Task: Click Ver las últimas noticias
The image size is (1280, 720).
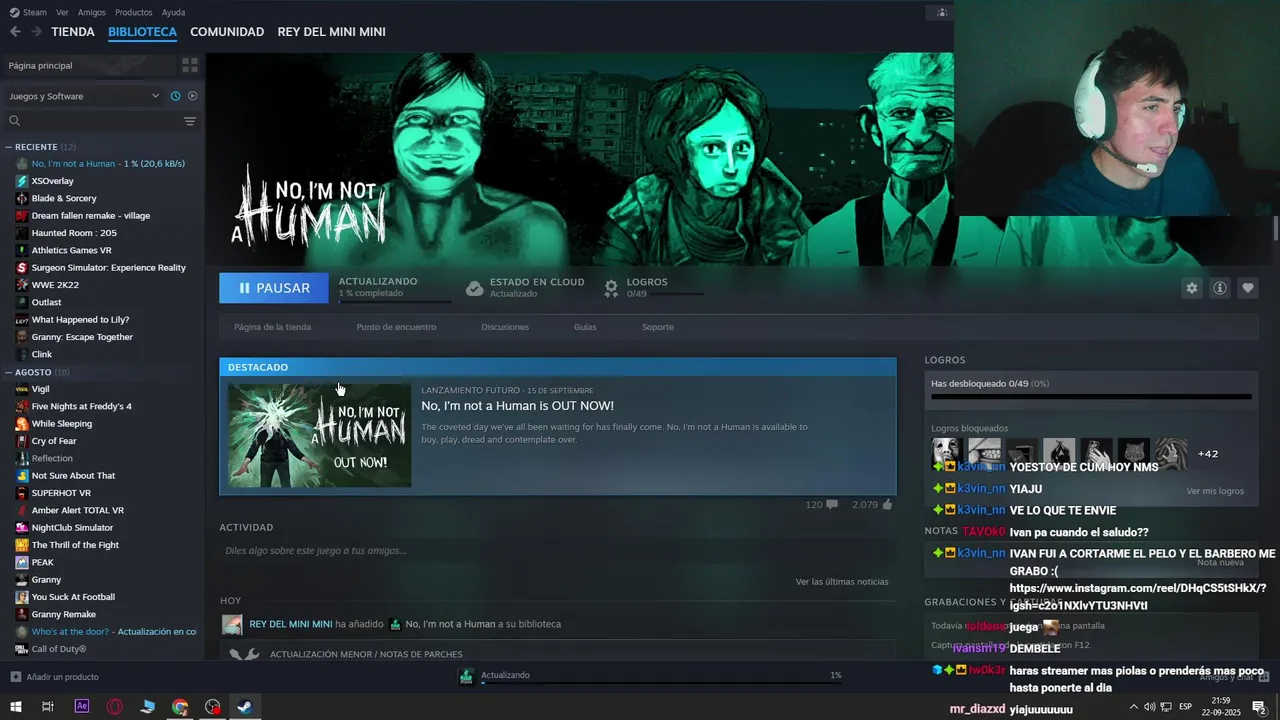Action: [842, 581]
